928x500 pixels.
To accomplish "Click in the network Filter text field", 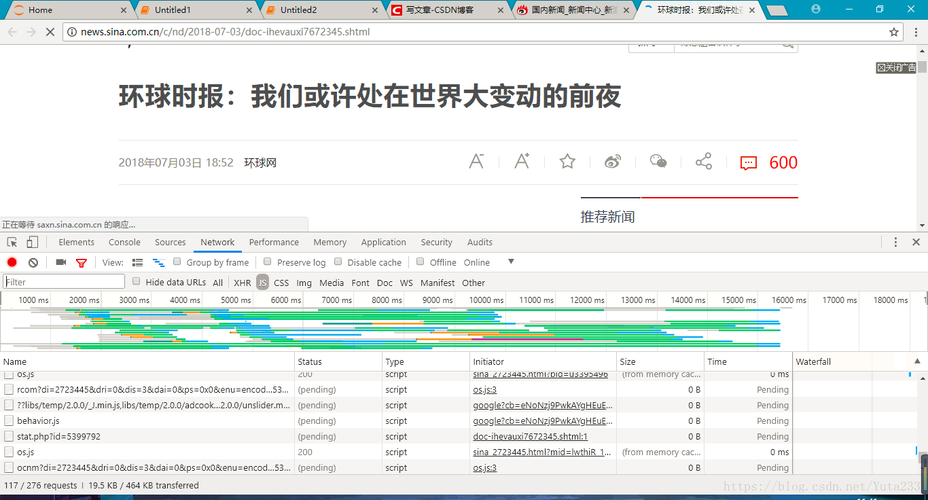I will [x=64, y=282].
